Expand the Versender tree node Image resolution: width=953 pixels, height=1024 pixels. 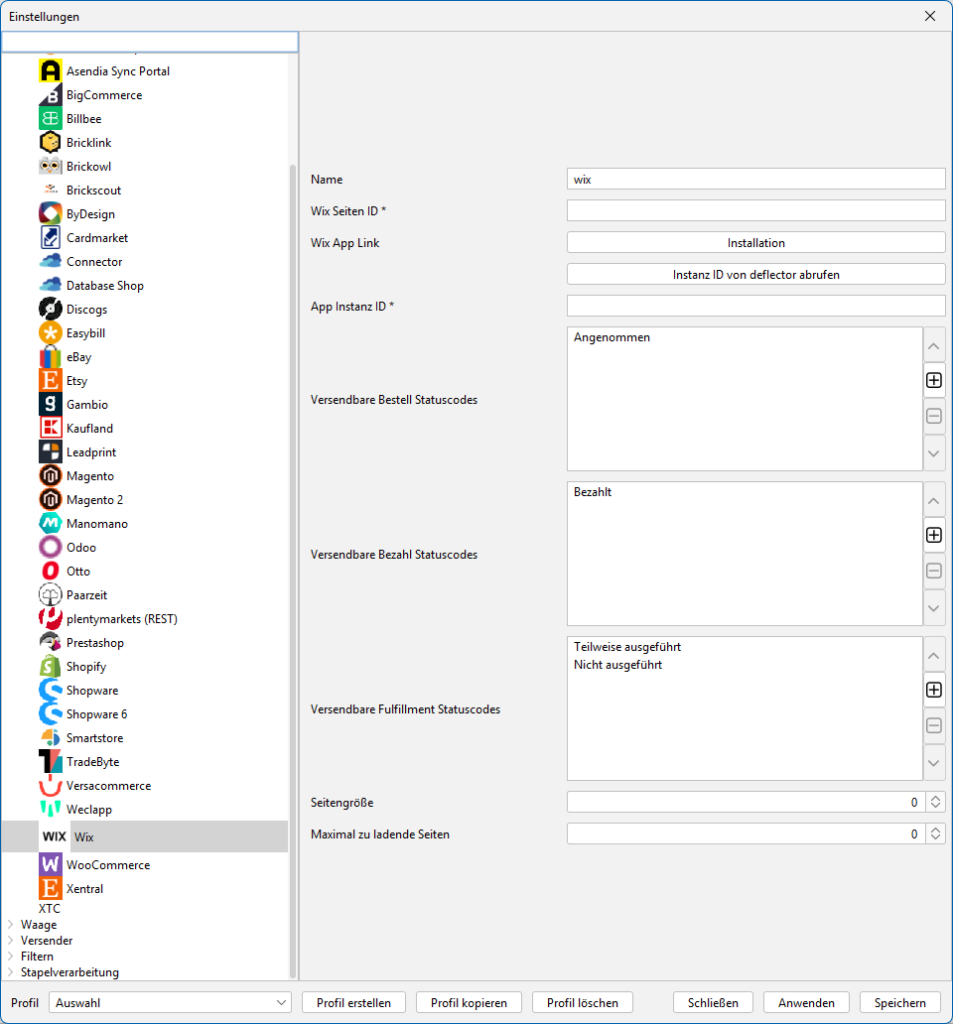point(11,941)
